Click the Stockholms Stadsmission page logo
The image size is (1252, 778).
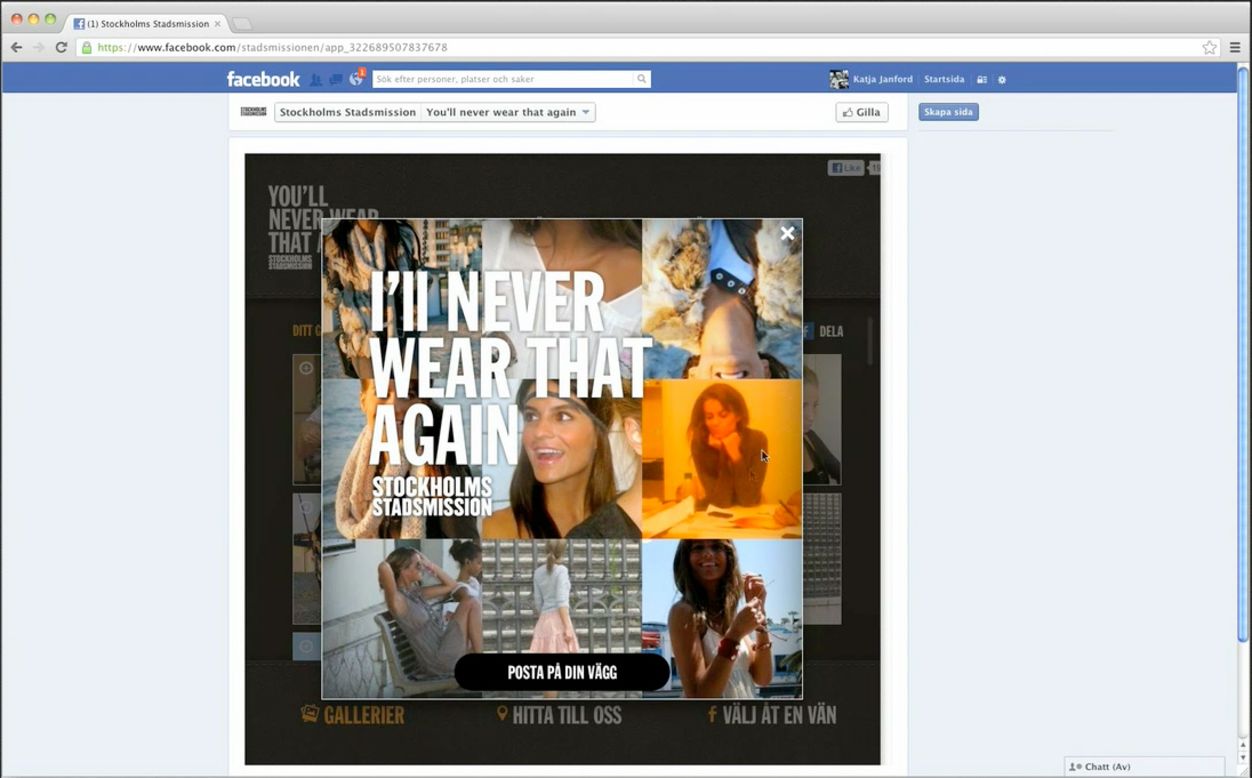coord(254,112)
